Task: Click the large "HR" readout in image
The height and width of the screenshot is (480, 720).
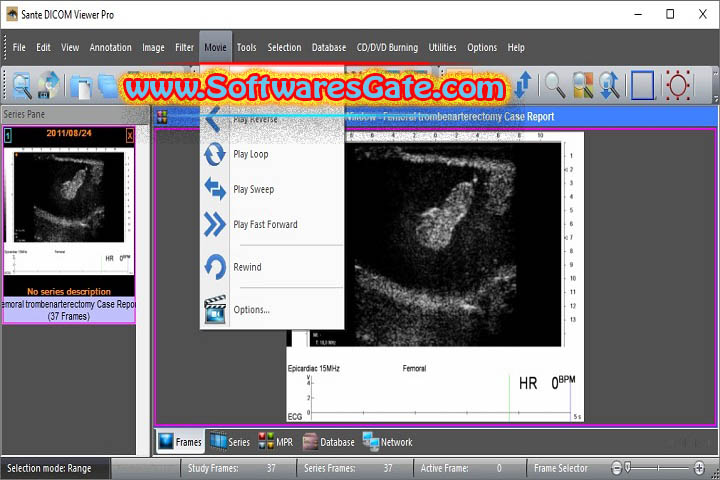Action: [x=528, y=383]
